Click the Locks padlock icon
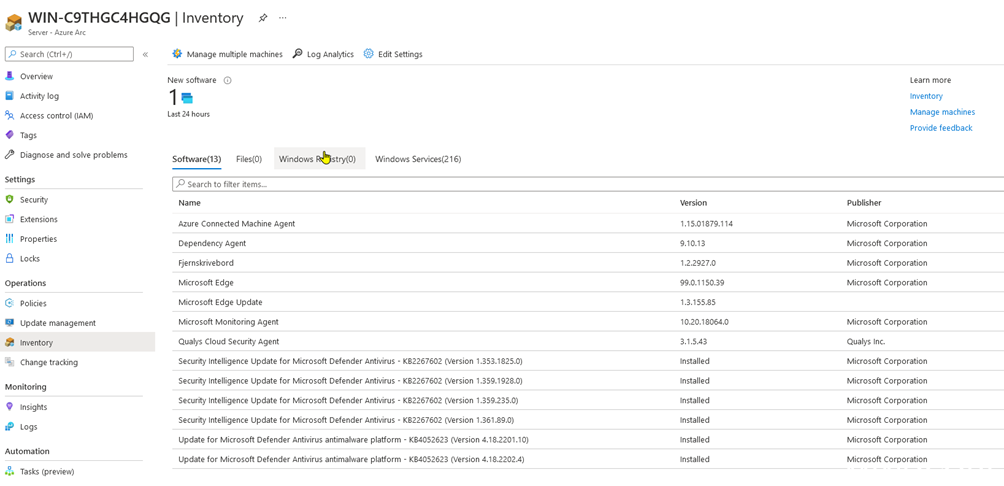 (9, 259)
